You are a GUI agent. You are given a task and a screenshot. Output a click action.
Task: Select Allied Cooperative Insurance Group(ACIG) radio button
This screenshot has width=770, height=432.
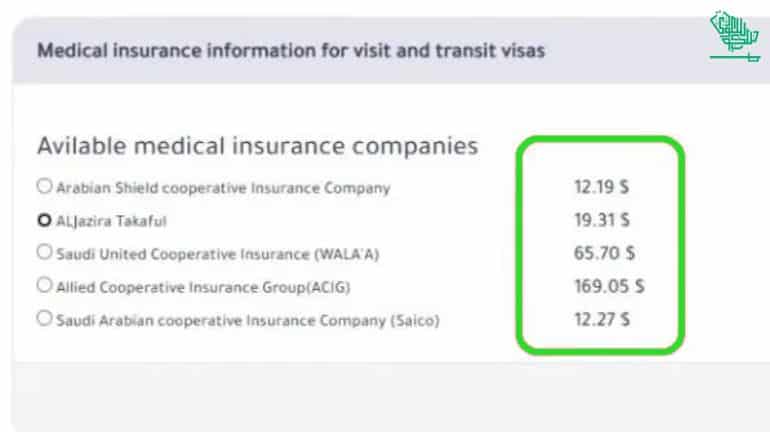click(43, 285)
